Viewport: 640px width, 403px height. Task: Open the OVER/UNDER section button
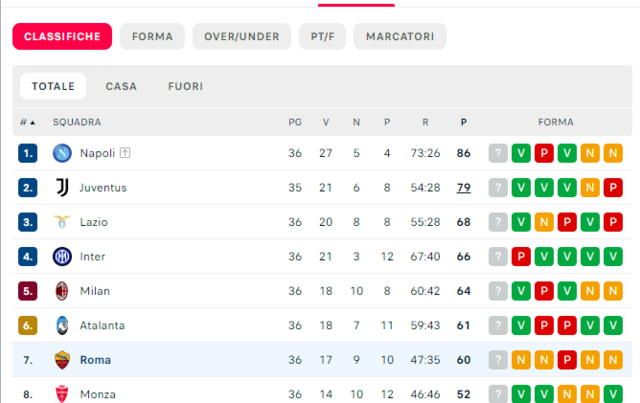[242, 36]
